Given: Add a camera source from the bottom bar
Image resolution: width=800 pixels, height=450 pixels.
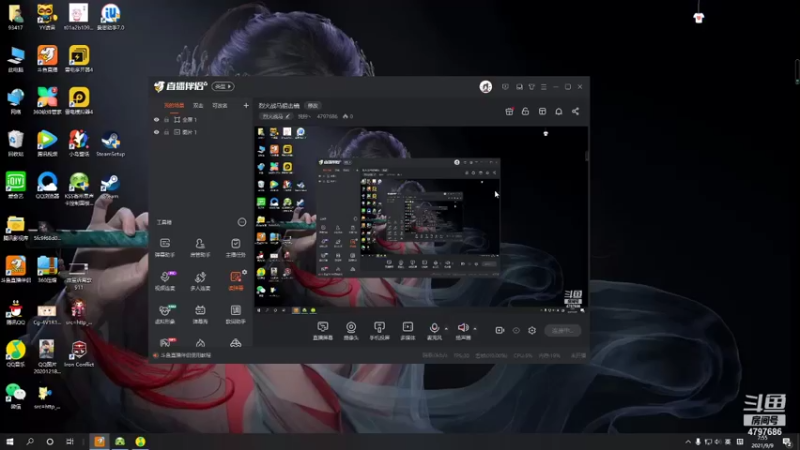Looking at the screenshot, I should [x=351, y=331].
